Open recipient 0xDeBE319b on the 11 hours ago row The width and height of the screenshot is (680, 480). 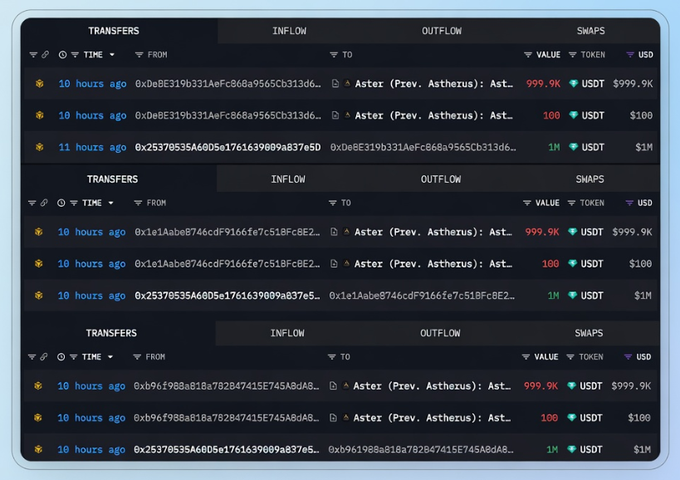point(423,147)
